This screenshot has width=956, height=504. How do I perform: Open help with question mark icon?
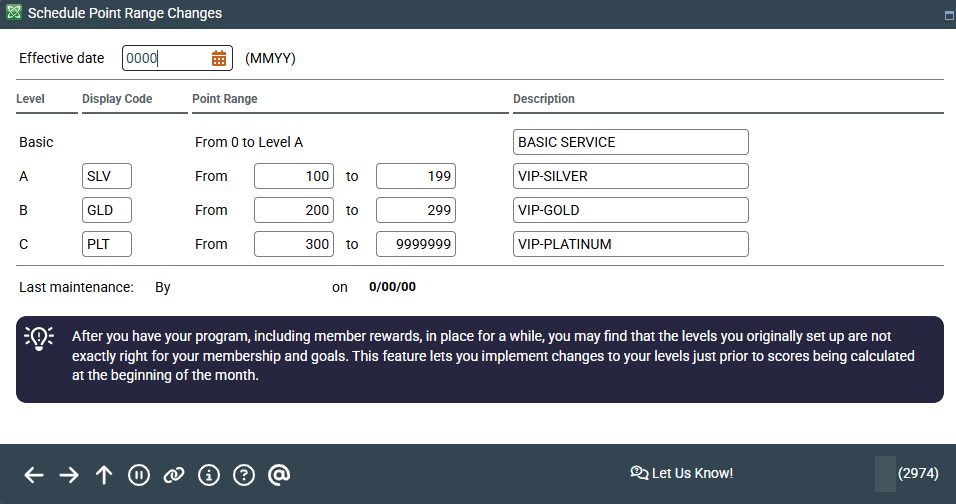[x=244, y=475]
